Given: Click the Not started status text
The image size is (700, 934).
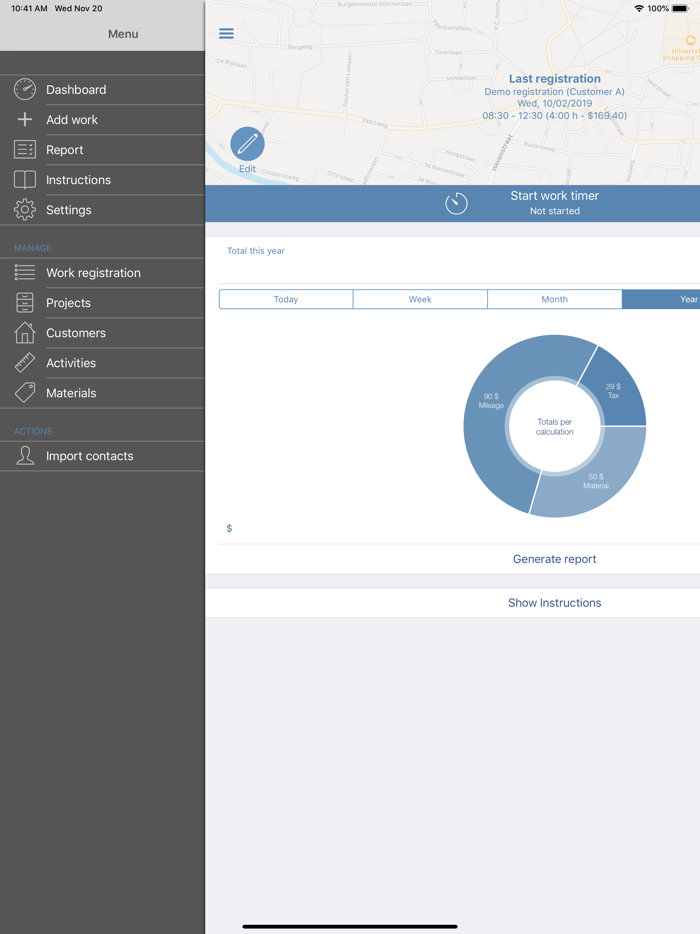Looking at the screenshot, I should point(555,211).
